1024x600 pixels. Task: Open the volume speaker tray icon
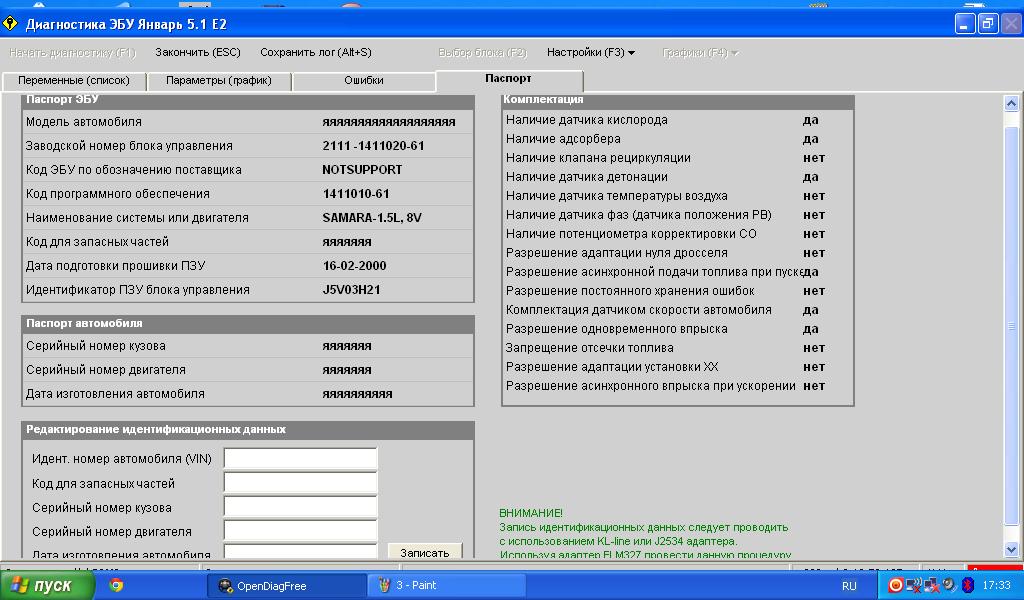pyautogui.click(x=949, y=585)
